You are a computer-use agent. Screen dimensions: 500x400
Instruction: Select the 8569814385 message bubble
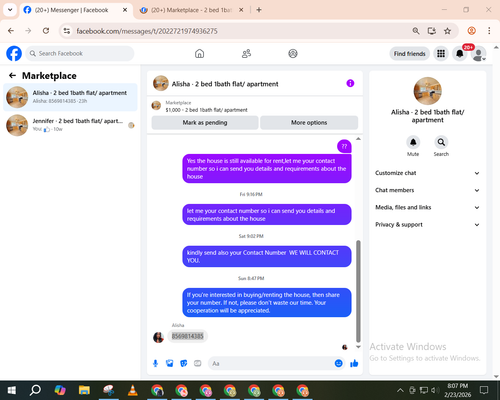pos(187,336)
